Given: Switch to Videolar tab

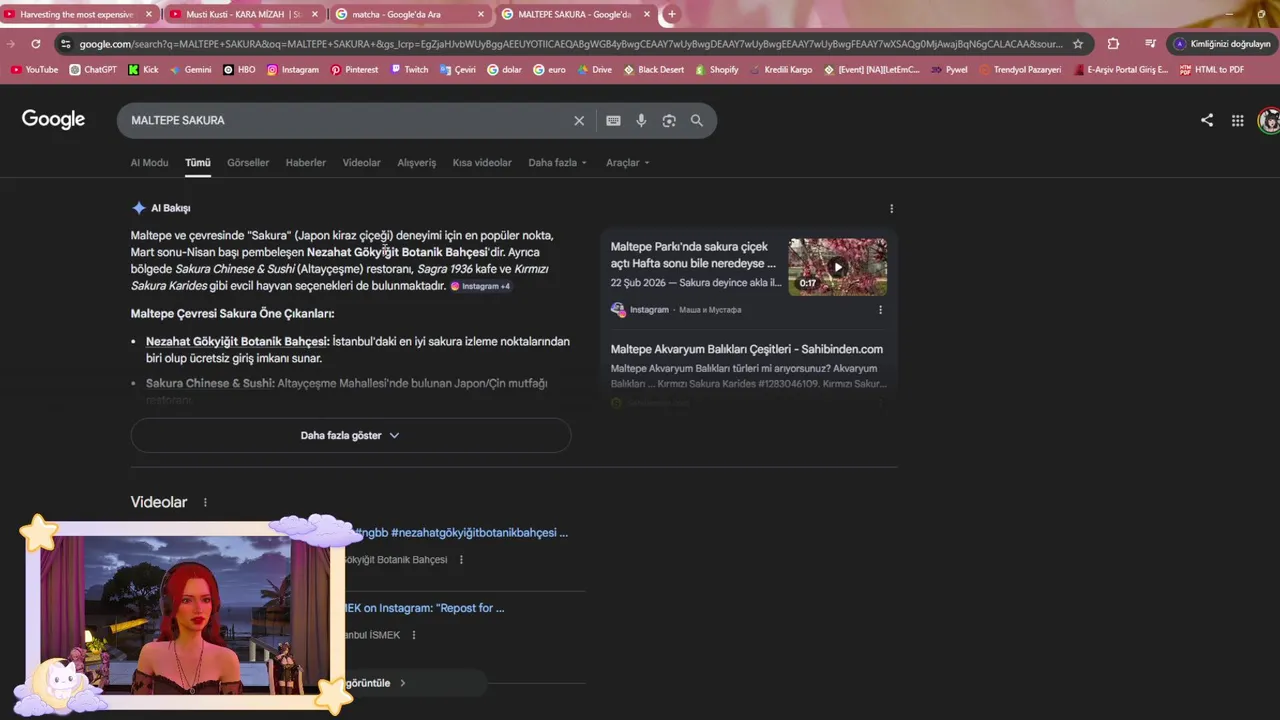Looking at the screenshot, I should (x=362, y=162).
